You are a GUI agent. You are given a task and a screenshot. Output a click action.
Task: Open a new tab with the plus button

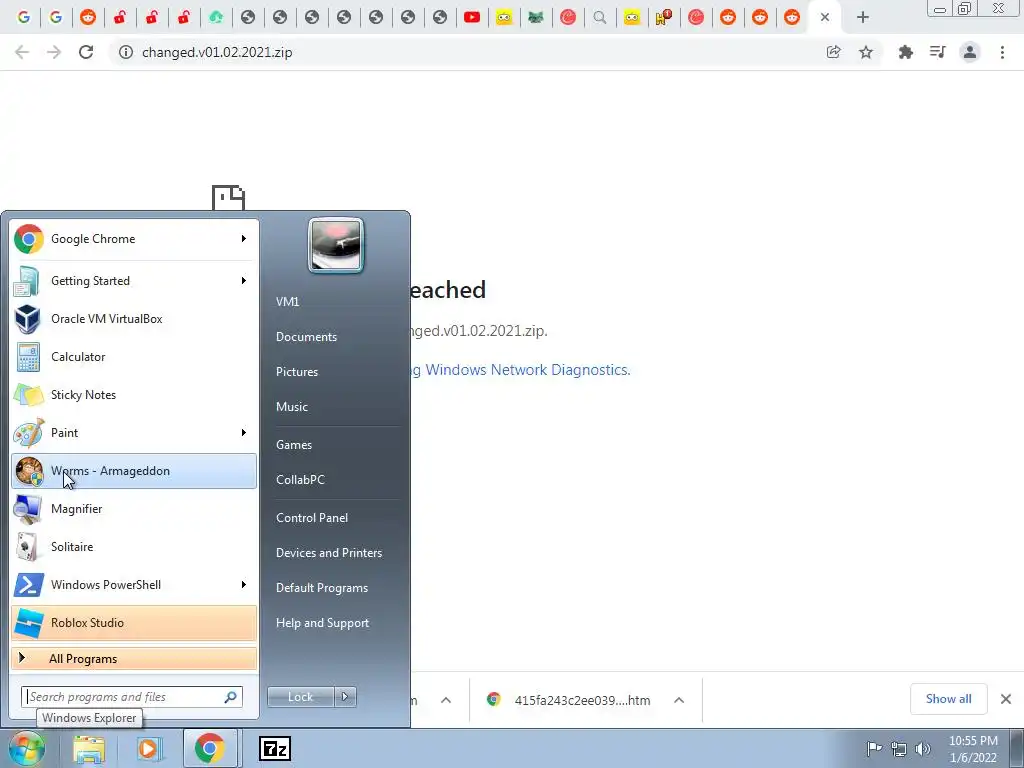click(863, 18)
